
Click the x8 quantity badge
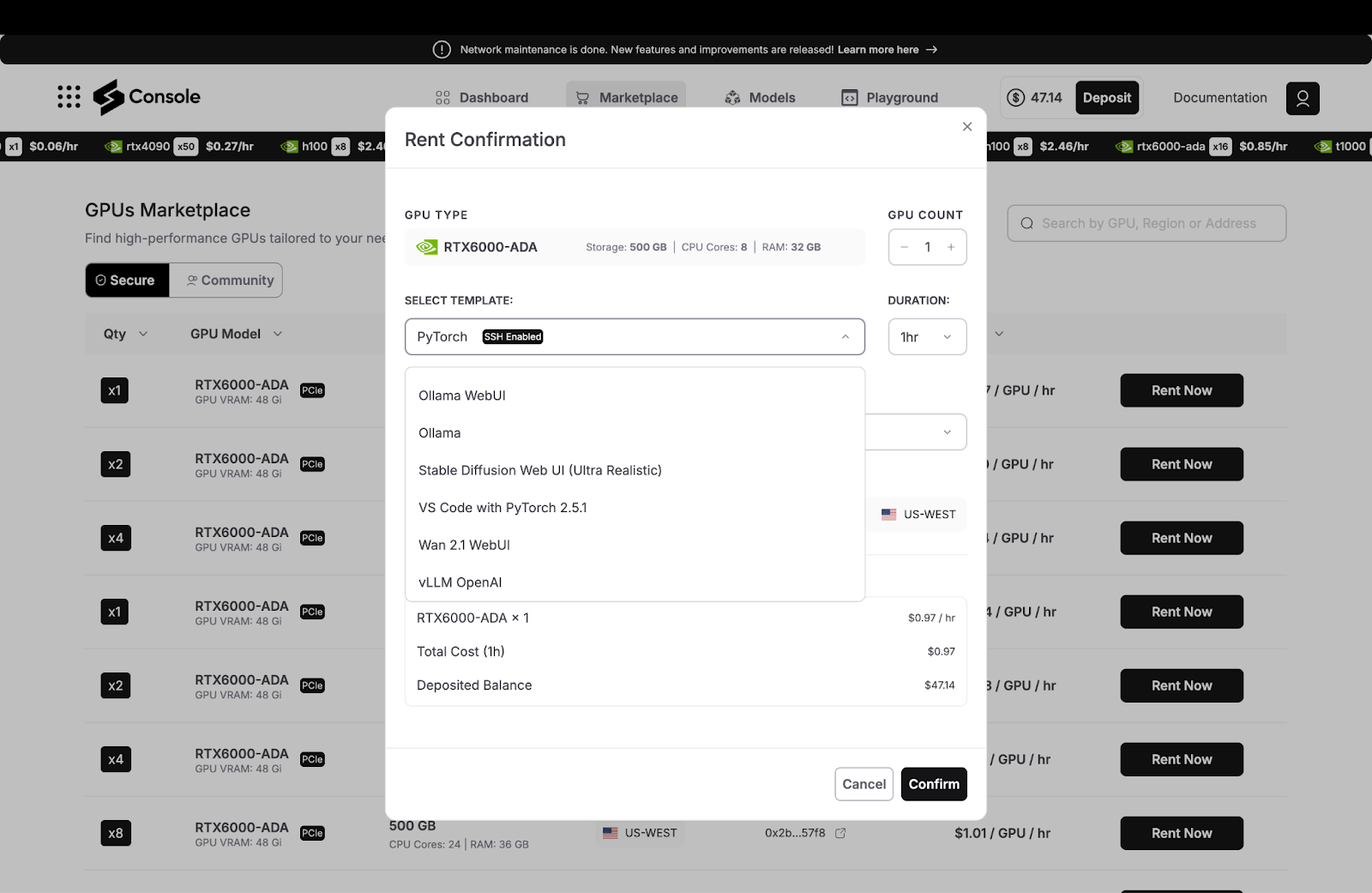tap(116, 833)
